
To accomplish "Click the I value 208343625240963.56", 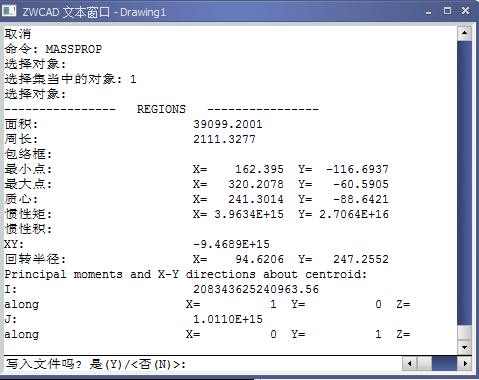I will [256, 289].
